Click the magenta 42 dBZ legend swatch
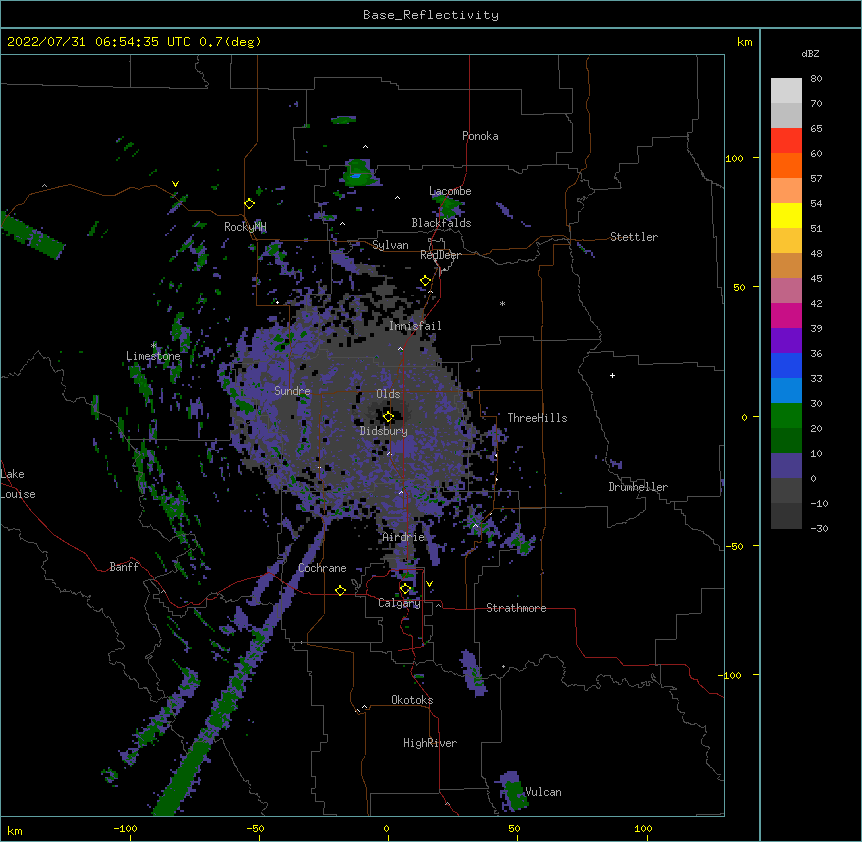The image size is (862, 842). click(786, 315)
